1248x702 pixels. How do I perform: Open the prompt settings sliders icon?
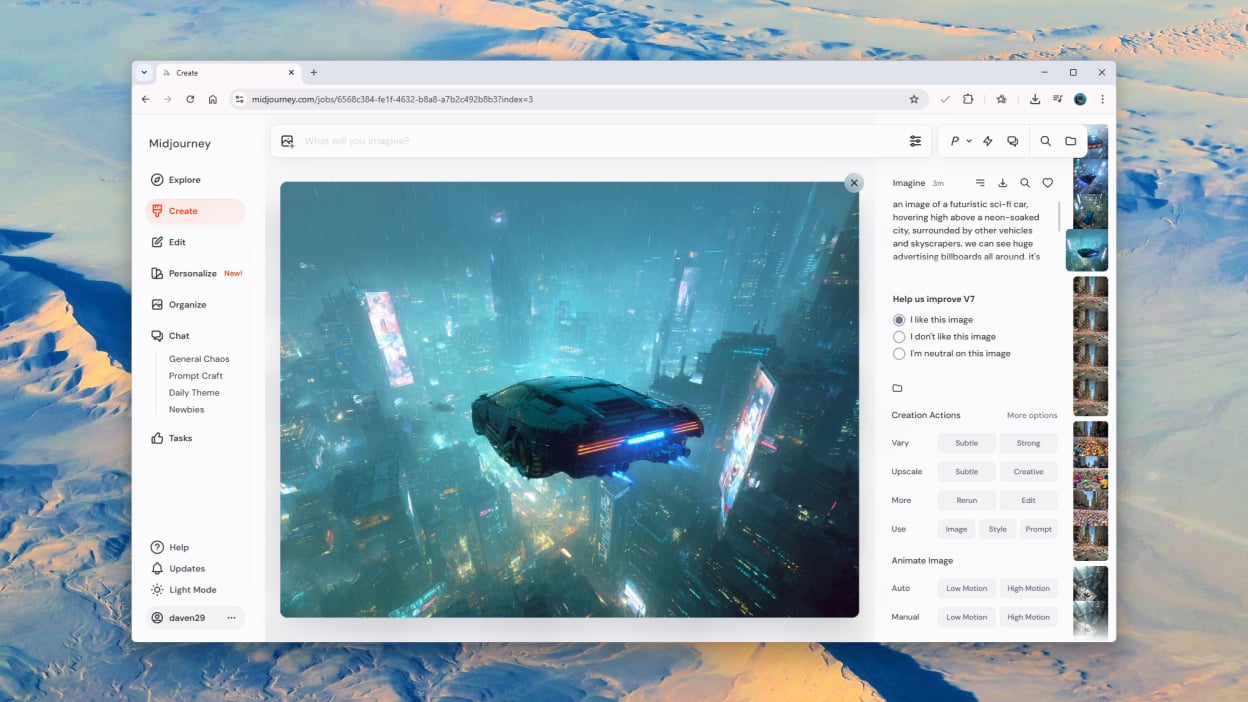915,141
